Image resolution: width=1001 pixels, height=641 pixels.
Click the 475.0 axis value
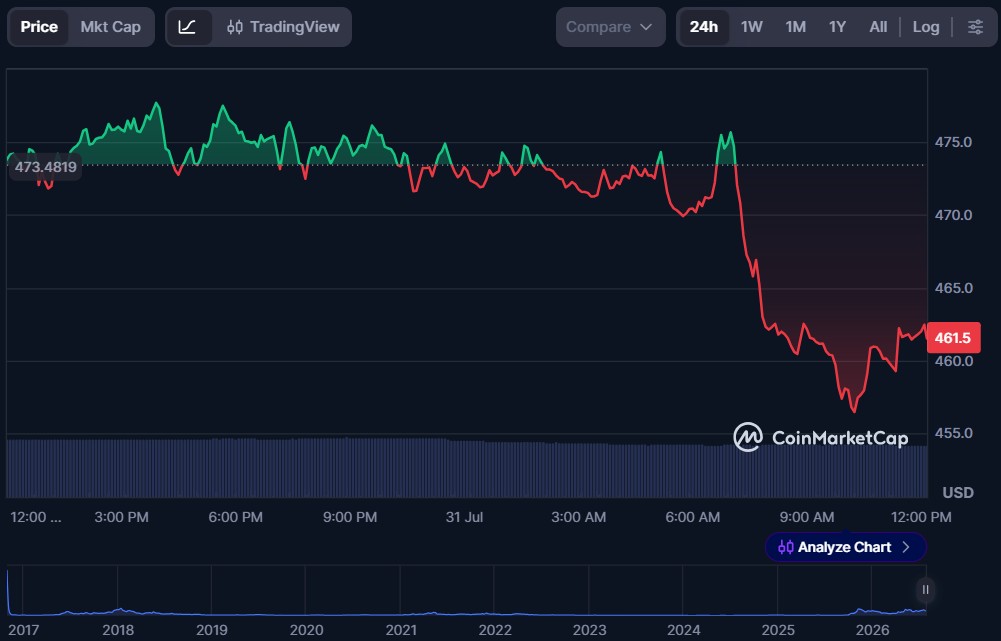pyautogui.click(x=953, y=142)
